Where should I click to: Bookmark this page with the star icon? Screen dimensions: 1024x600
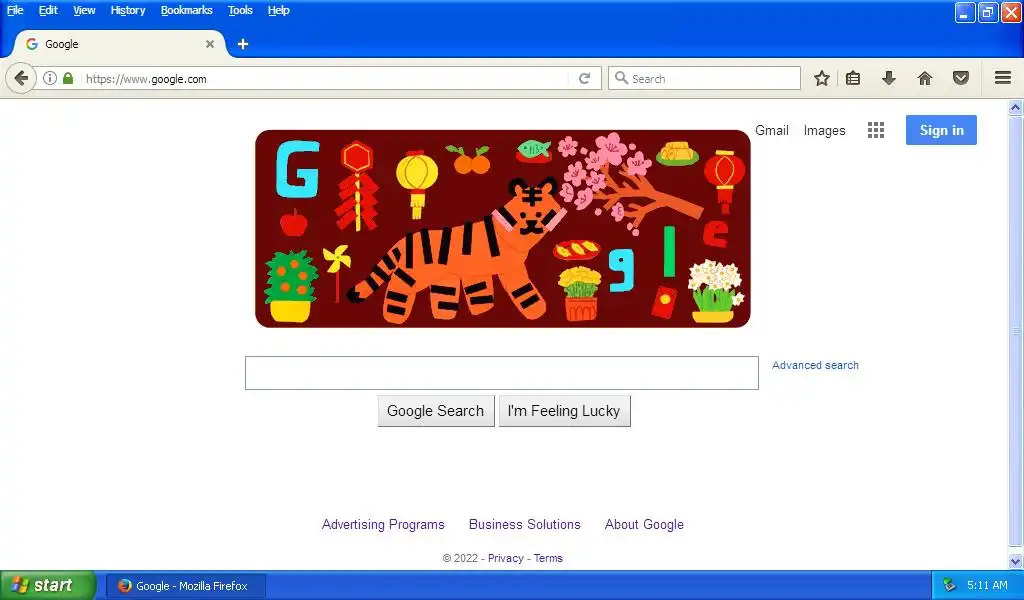822,78
